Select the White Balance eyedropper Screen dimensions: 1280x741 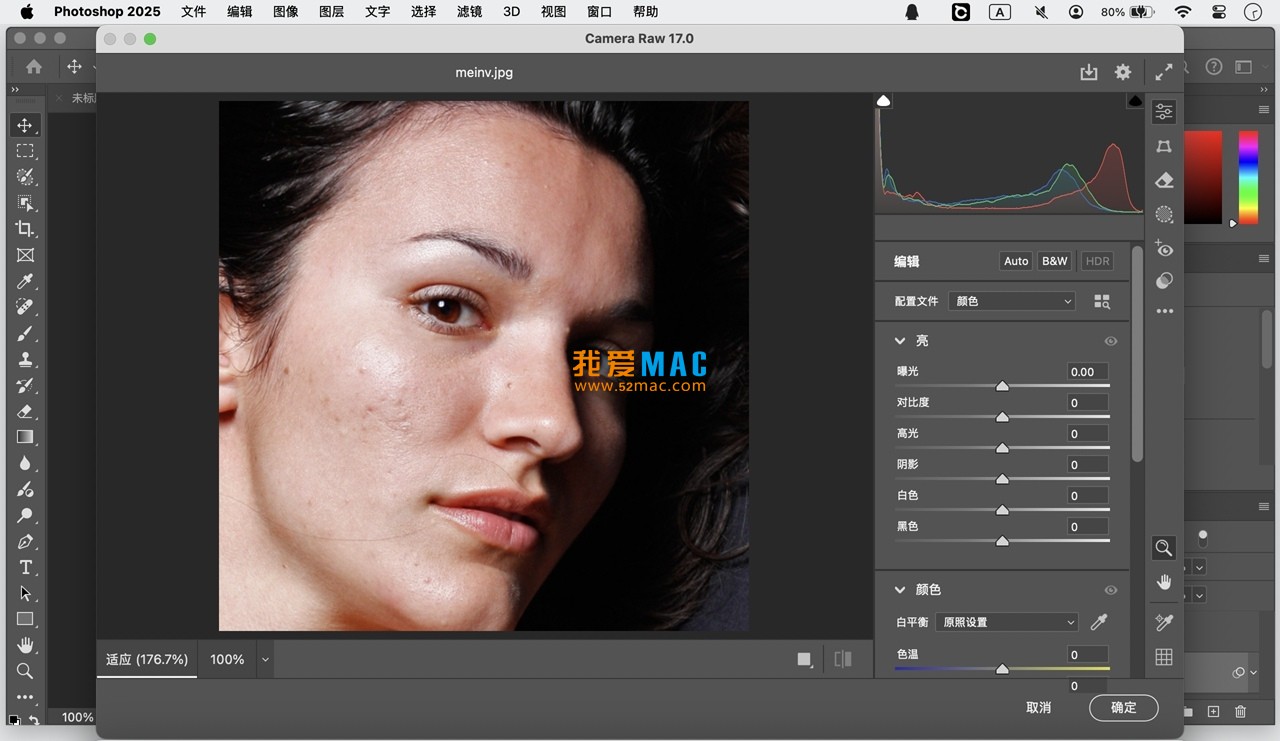pyautogui.click(x=1098, y=621)
